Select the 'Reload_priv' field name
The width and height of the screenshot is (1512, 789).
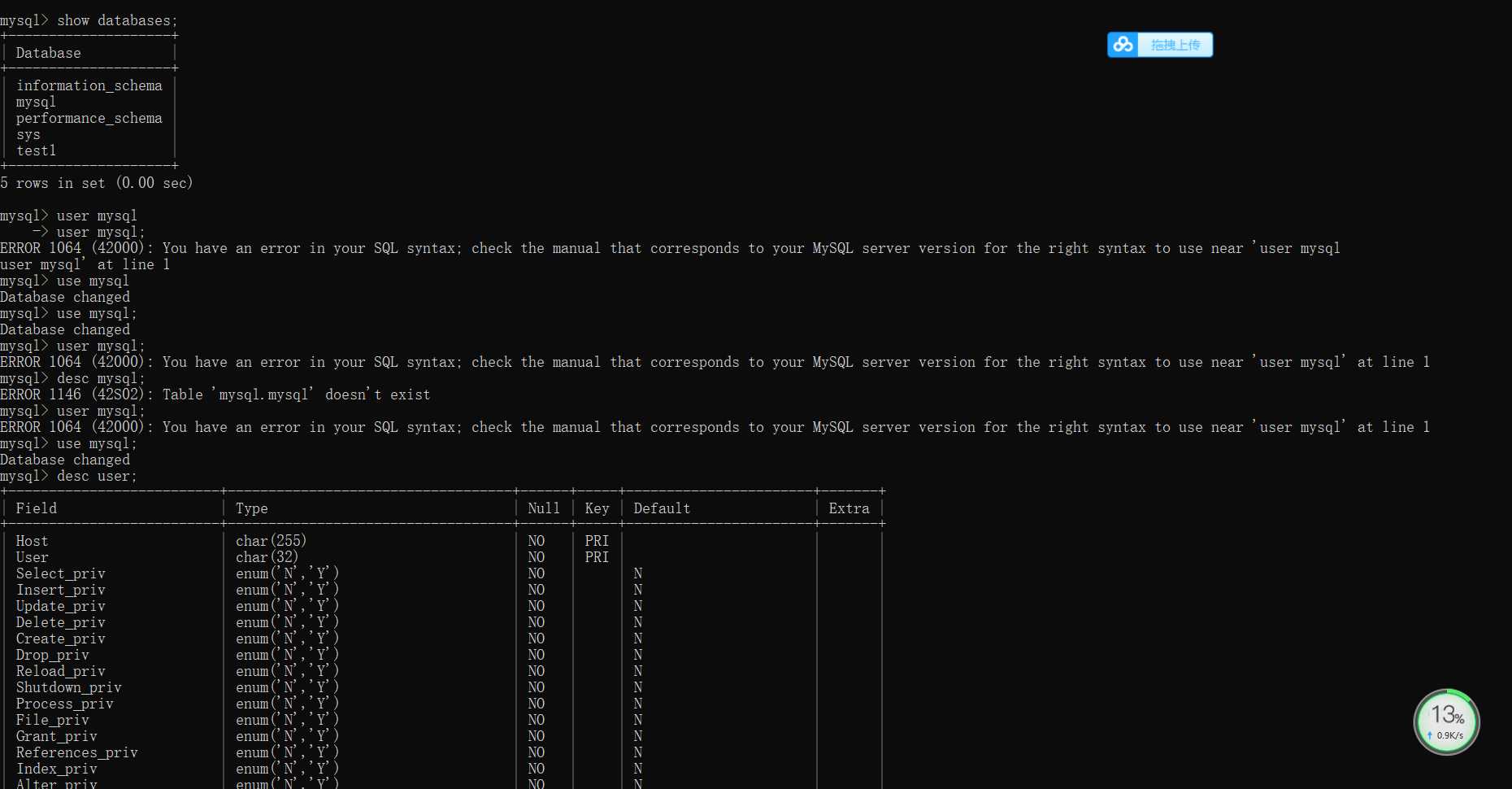(x=61, y=671)
